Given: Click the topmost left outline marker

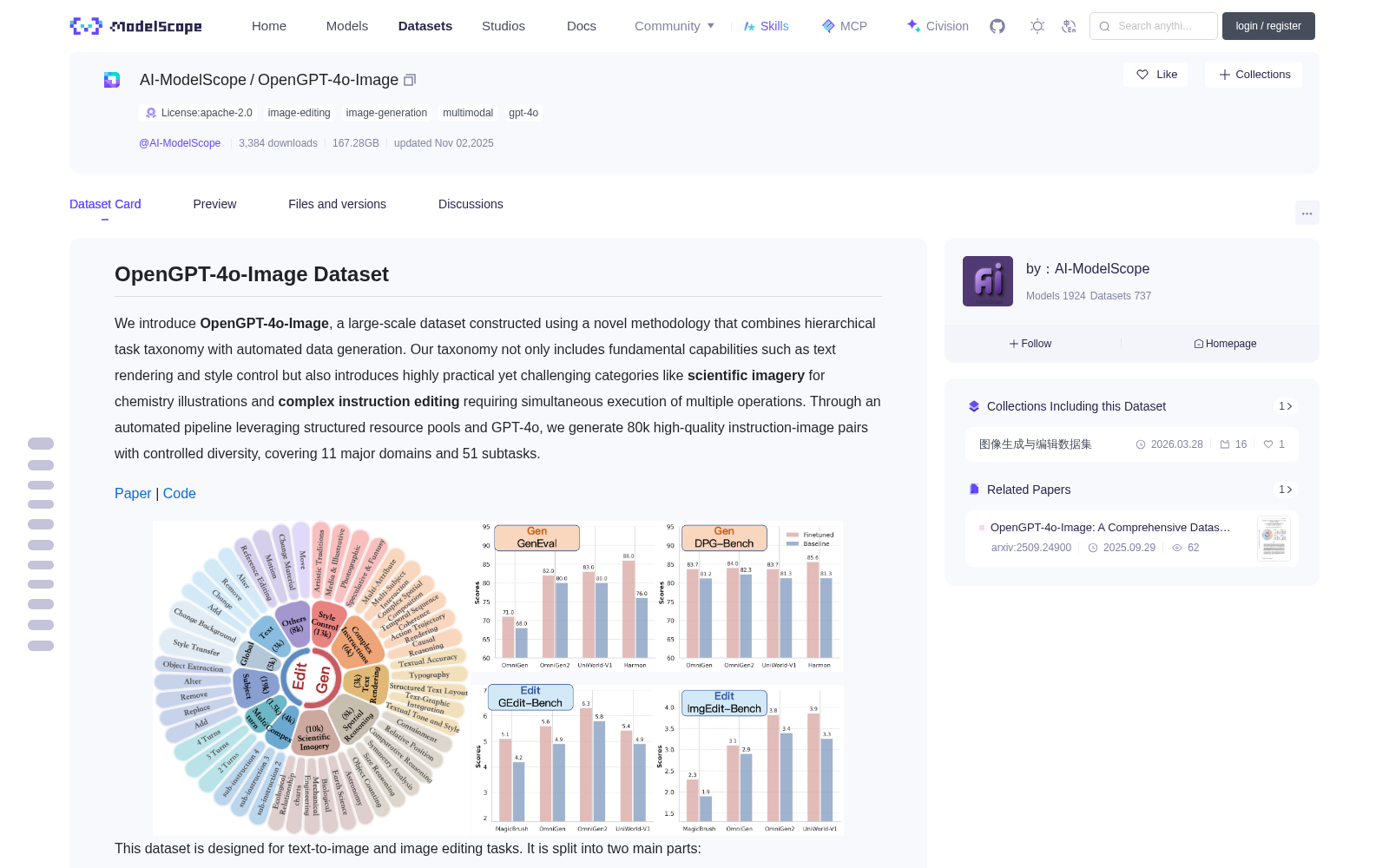Looking at the screenshot, I should pos(41,444).
